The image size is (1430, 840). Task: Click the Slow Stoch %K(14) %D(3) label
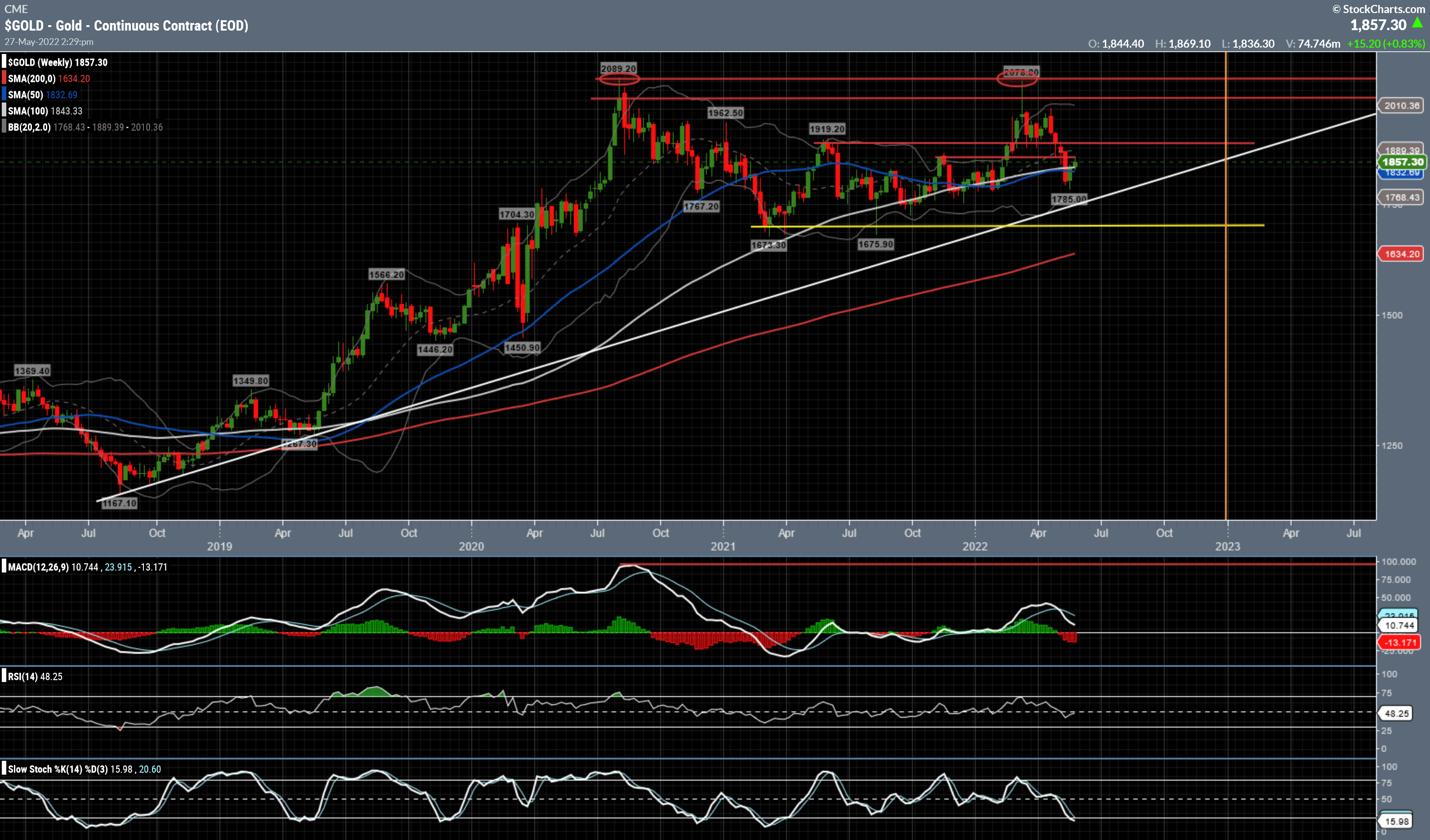[x=57, y=769]
